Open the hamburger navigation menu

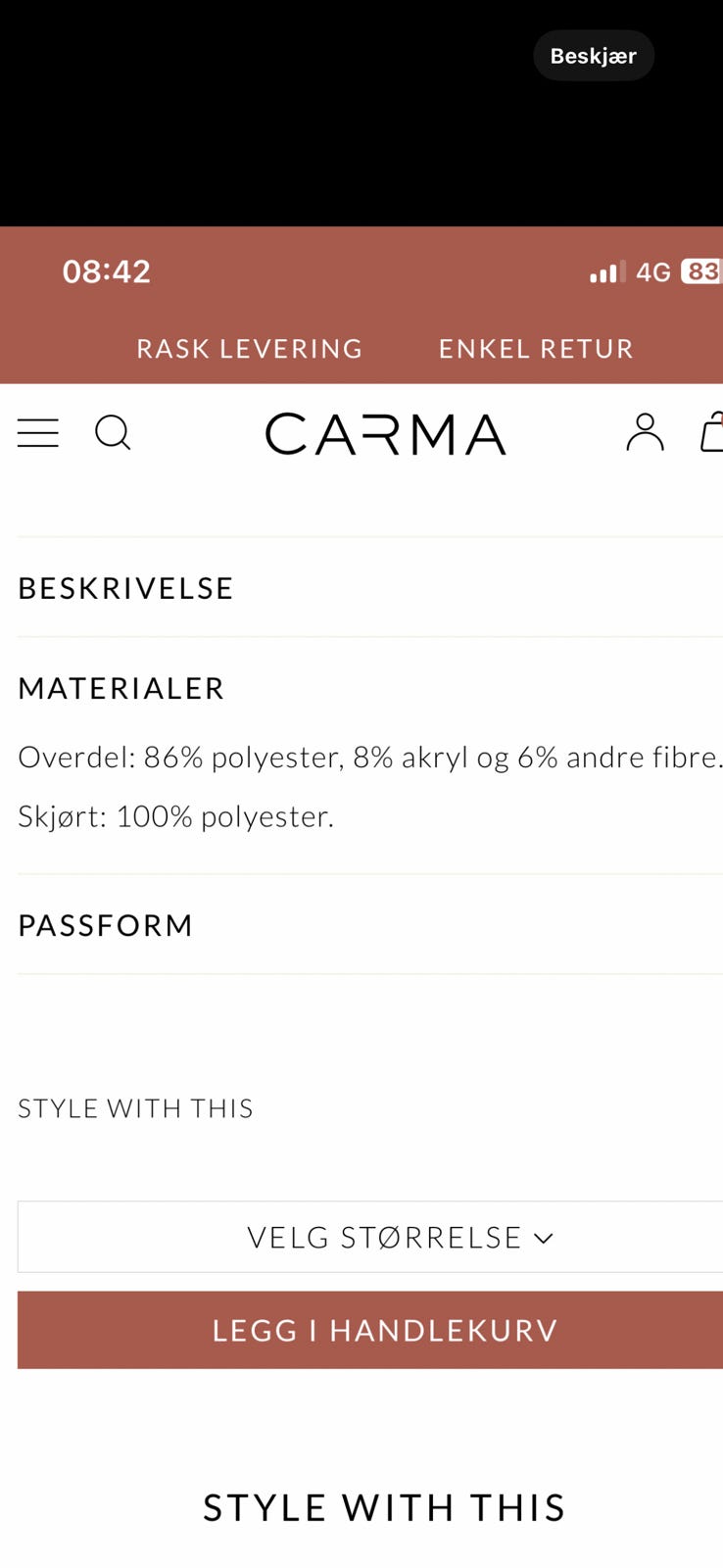coord(38,432)
